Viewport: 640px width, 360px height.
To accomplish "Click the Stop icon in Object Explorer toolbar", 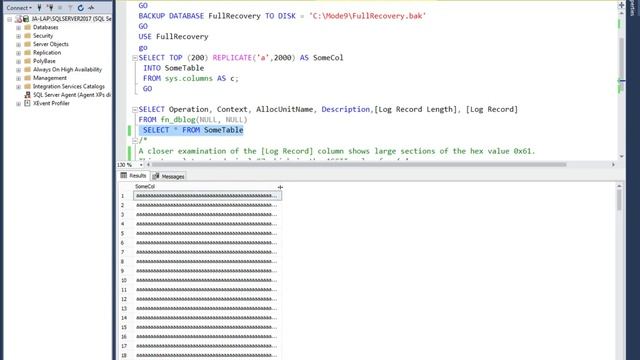I will pos(60,7).
